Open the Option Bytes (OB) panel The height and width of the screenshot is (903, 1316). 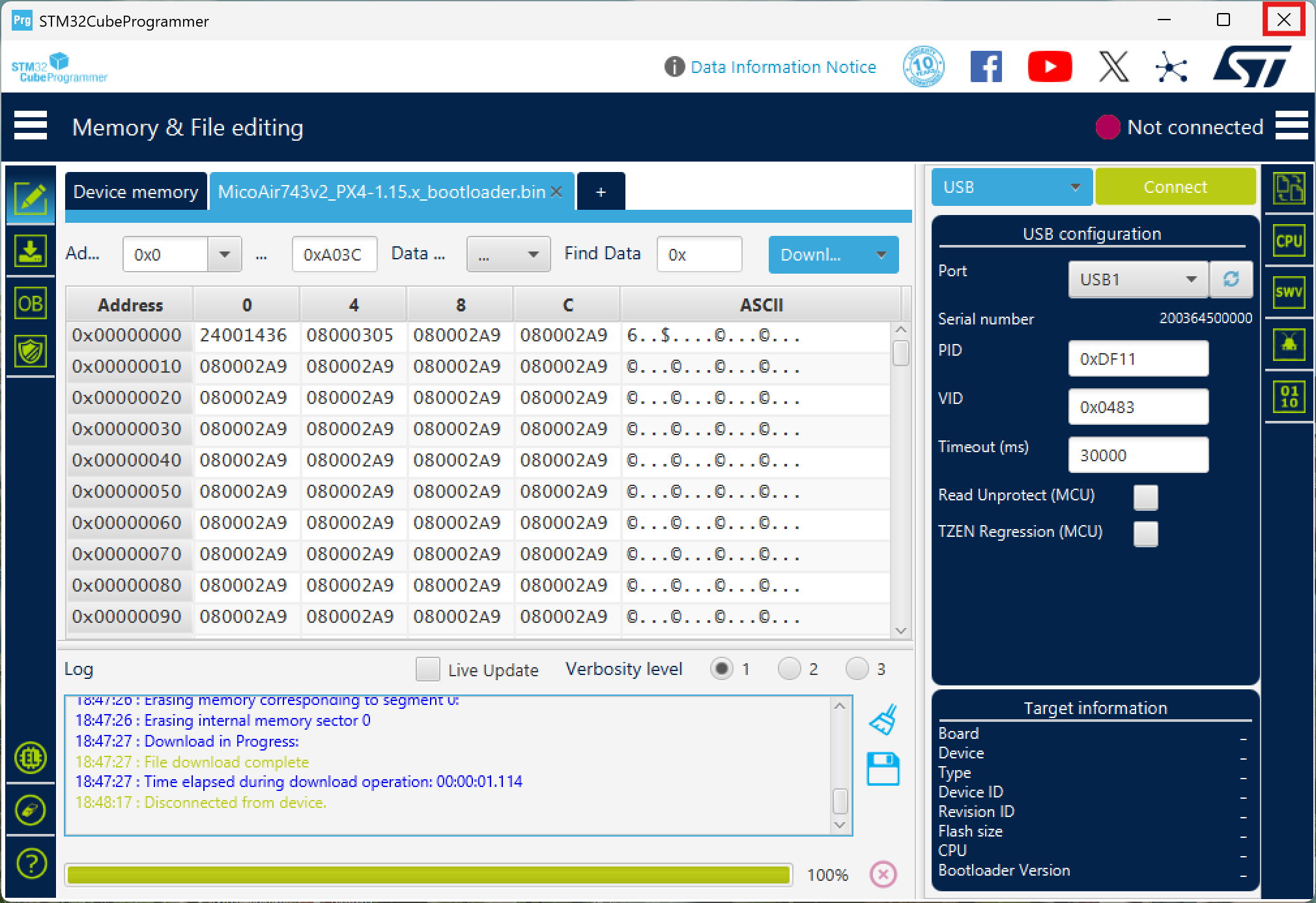30,303
